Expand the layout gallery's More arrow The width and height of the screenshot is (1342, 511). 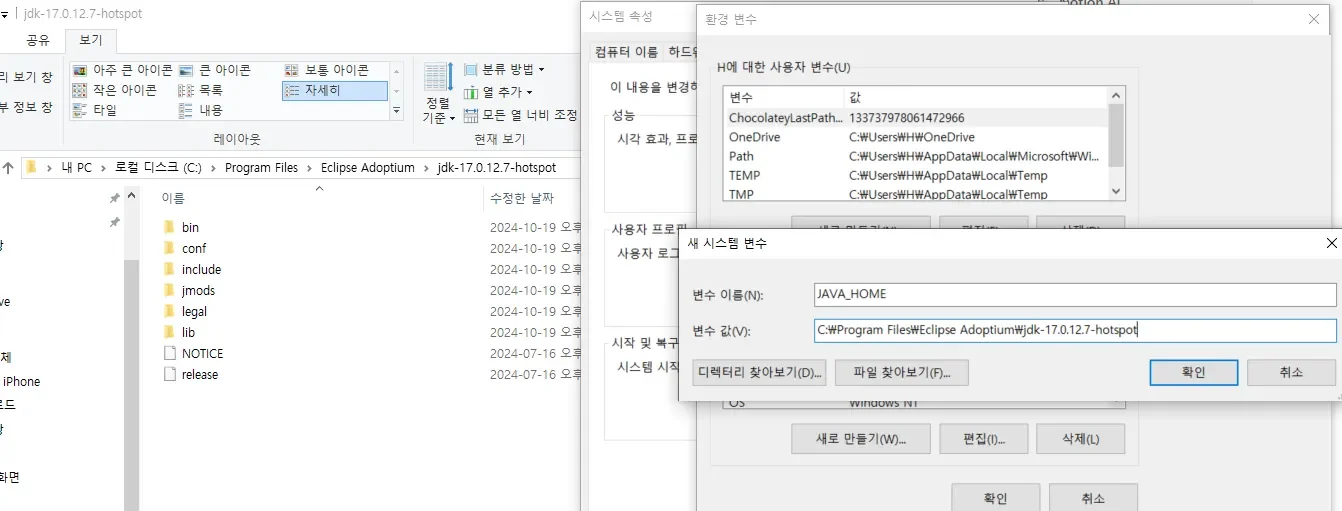point(397,111)
